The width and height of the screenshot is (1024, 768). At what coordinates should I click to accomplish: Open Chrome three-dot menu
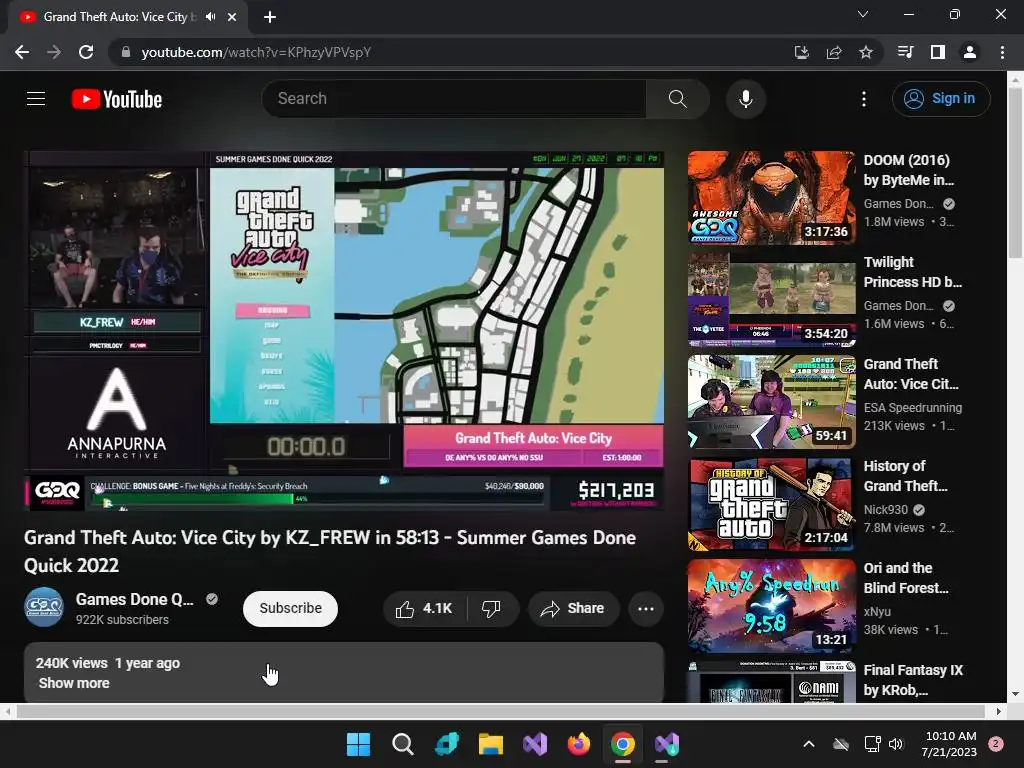(1002, 52)
